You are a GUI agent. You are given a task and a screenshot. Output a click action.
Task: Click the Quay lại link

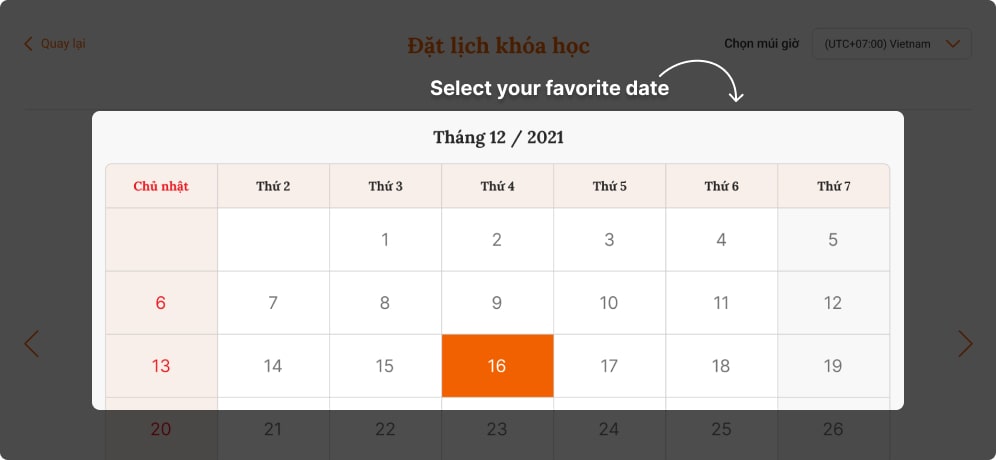coord(63,44)
